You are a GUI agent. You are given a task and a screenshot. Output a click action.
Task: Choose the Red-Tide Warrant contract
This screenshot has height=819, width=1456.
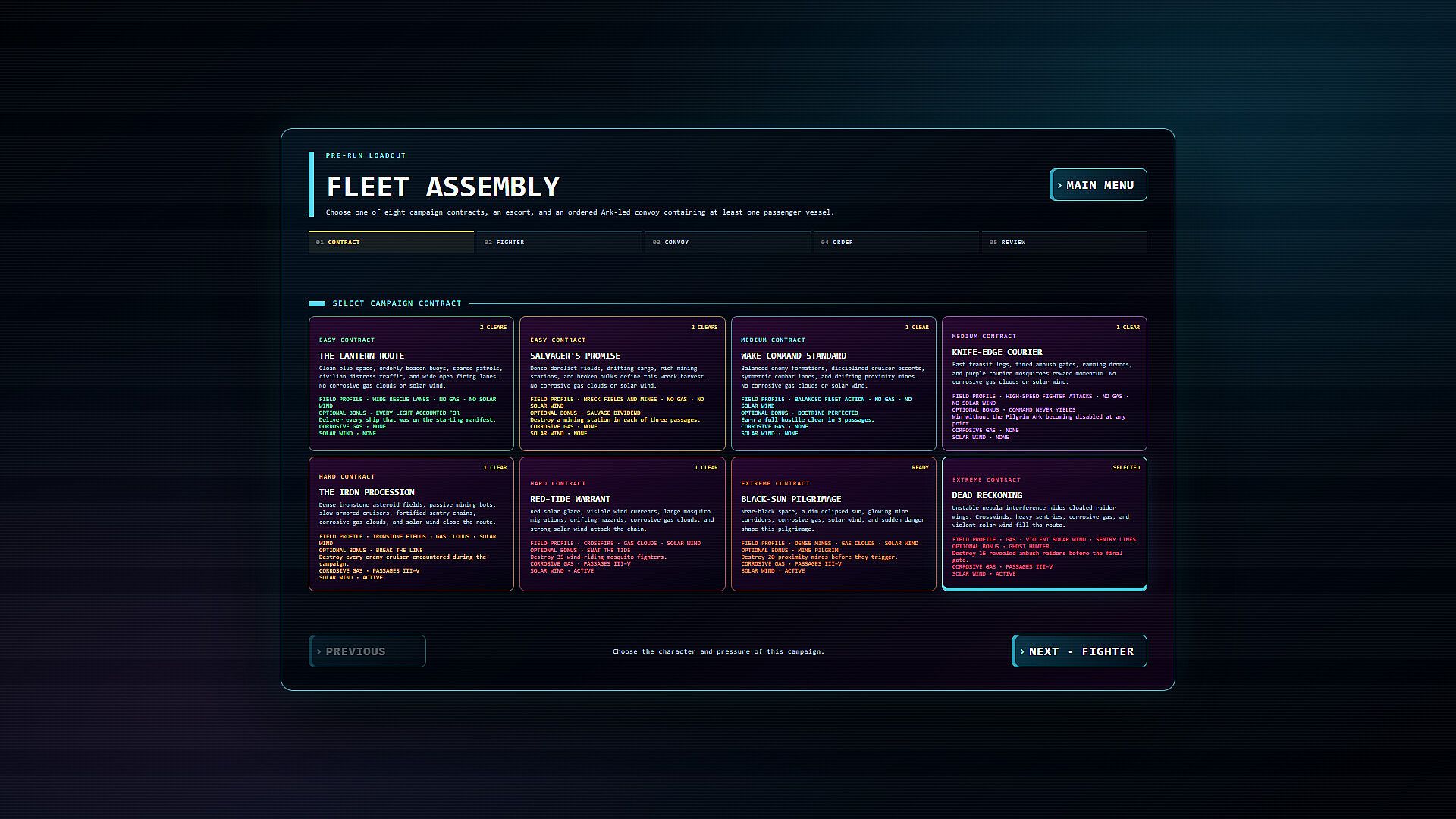pyautogui.click(x=622, y=524)
